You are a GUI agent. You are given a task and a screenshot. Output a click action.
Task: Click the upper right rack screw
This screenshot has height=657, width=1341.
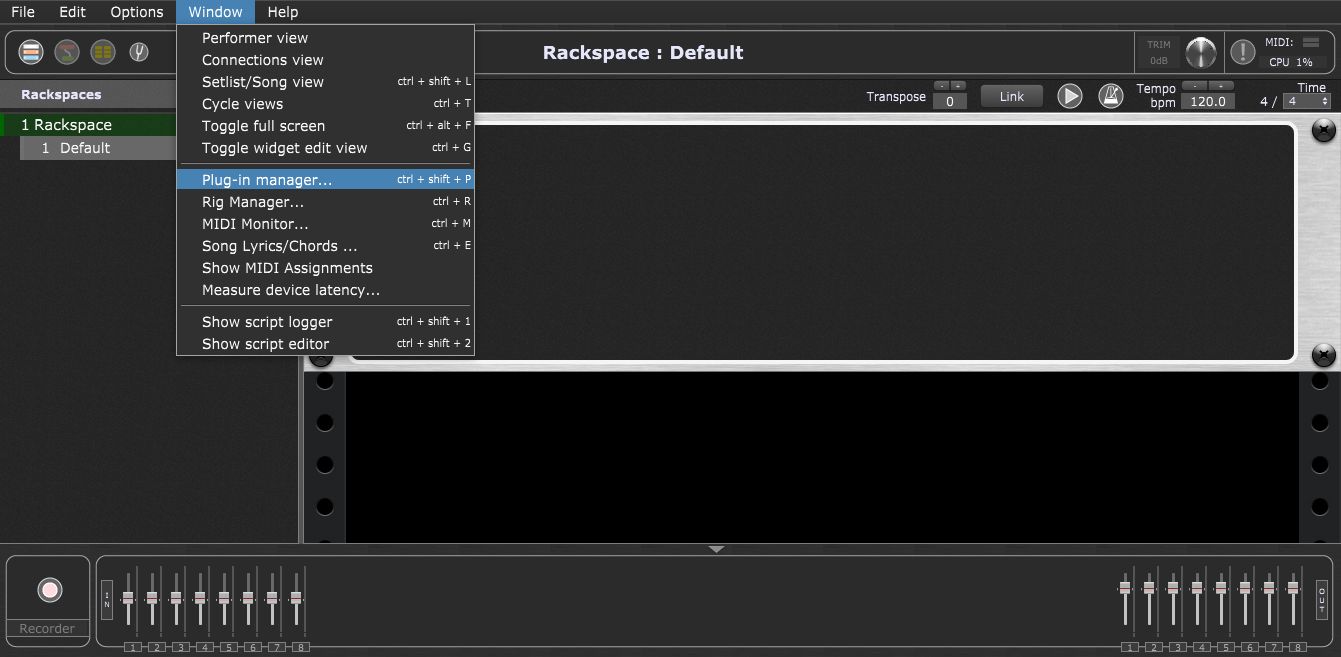click(1323, 129)
